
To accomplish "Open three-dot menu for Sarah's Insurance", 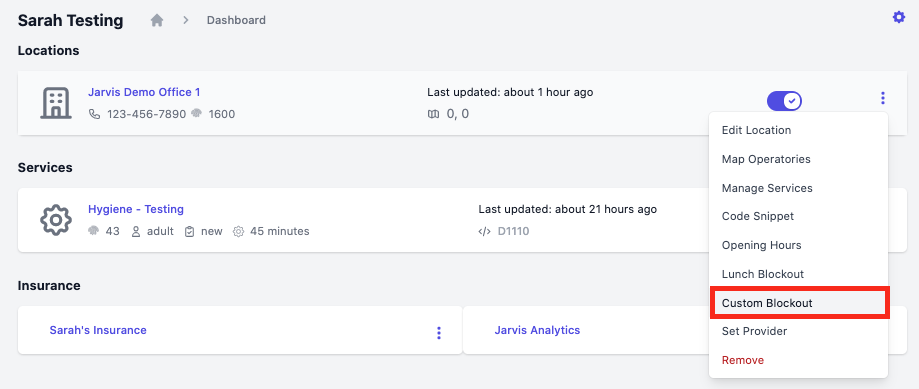I will pyautogui.click(x=438, y=333).
